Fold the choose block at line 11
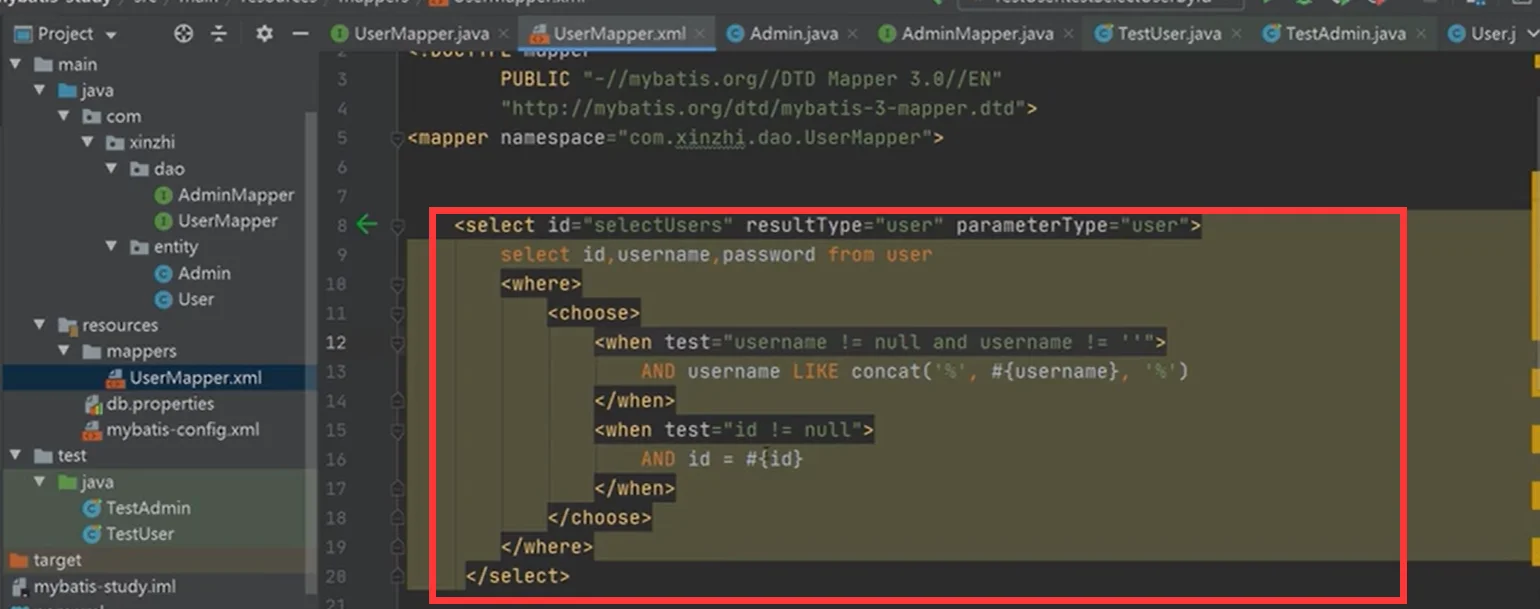Screen dimensions: 1540x609 click(398, 313)
